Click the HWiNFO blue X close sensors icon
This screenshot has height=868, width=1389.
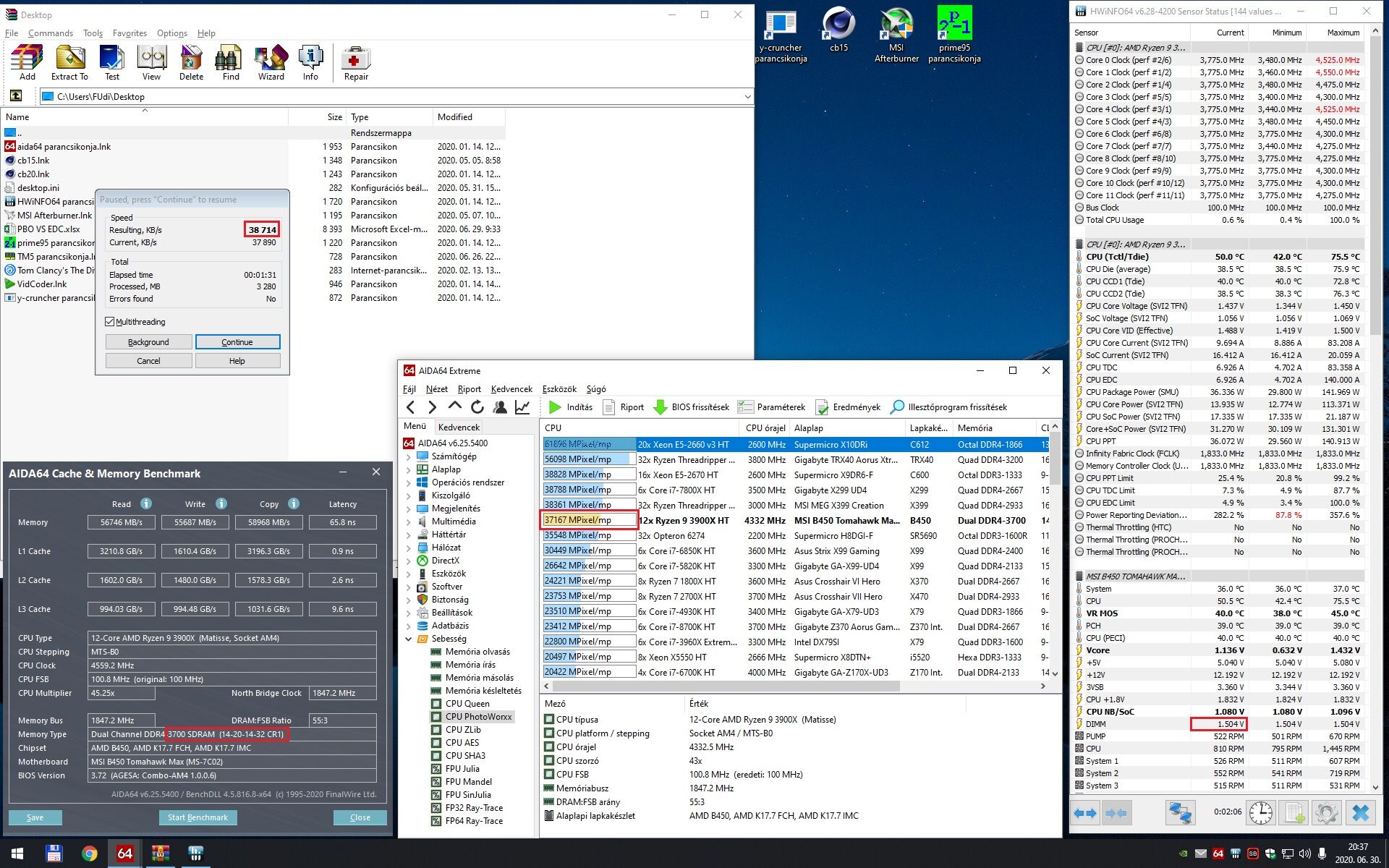point(1360,812)
